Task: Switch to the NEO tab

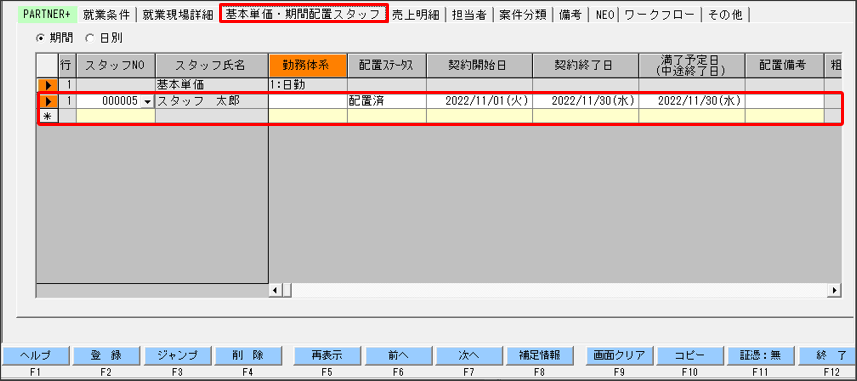Action: [x=605, y=15]
